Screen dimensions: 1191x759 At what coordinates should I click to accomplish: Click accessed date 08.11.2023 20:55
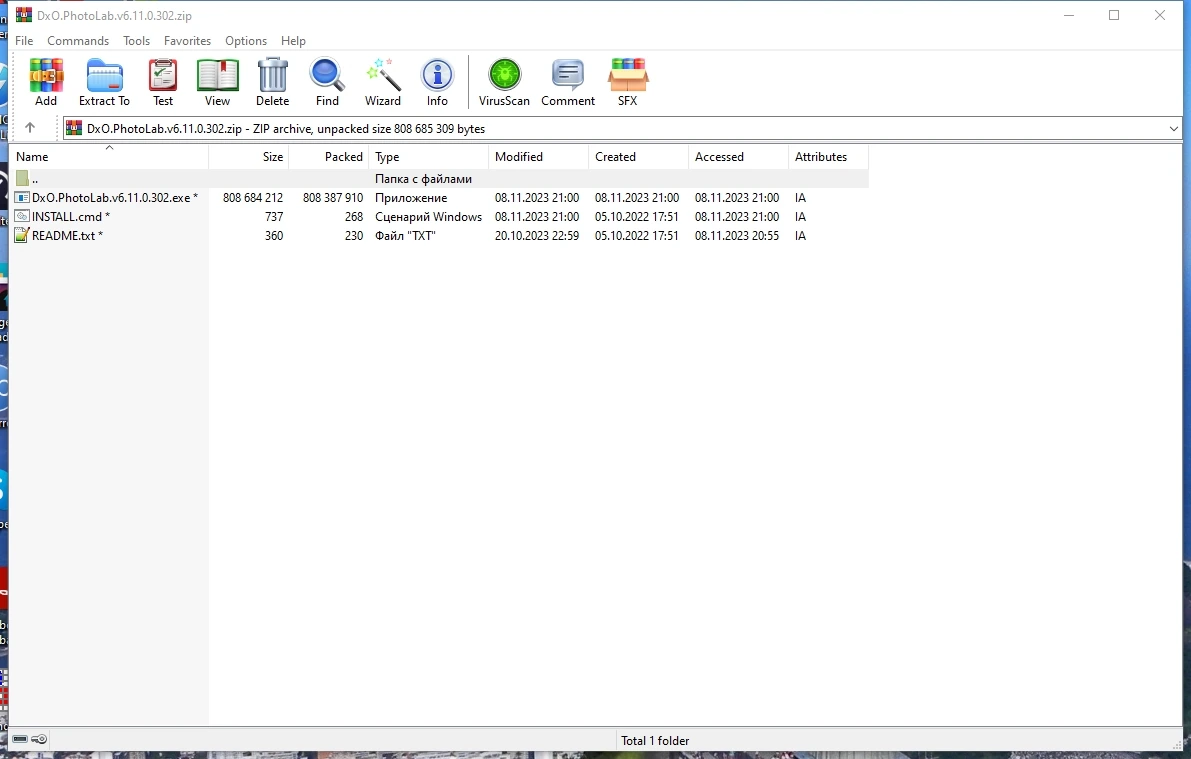coord(737,236)
